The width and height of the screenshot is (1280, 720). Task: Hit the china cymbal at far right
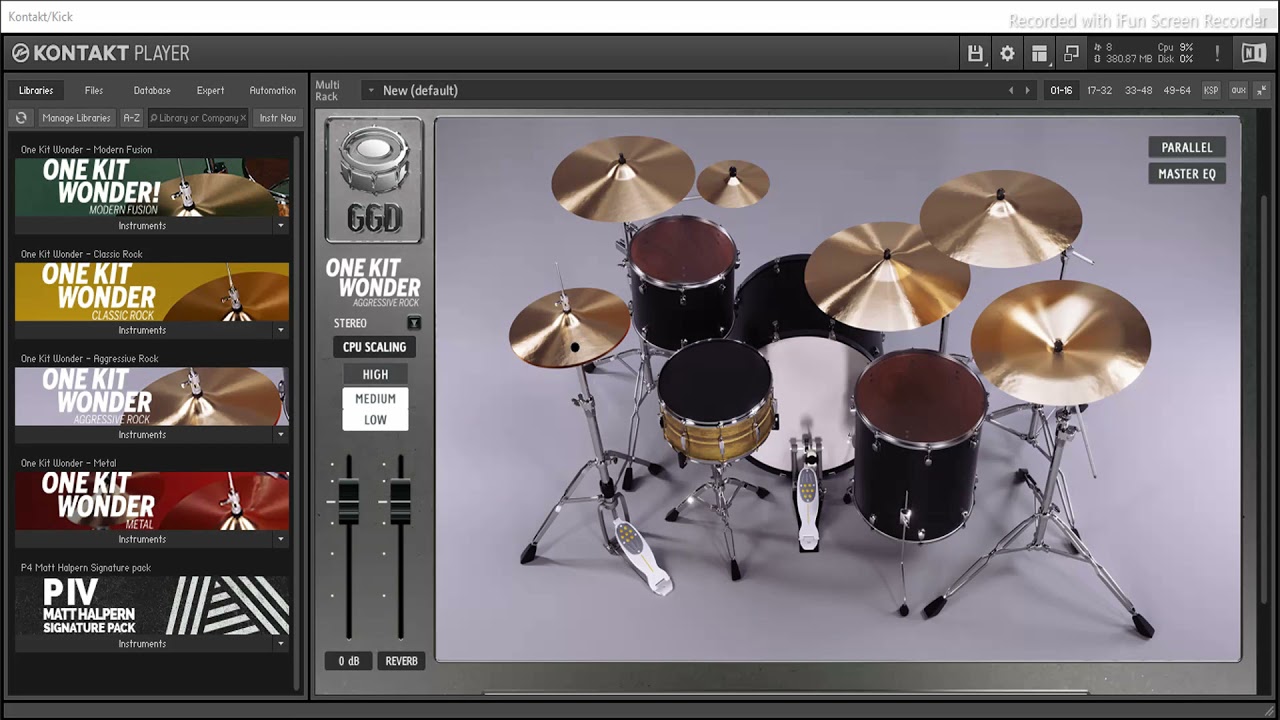coord(1060,342)
